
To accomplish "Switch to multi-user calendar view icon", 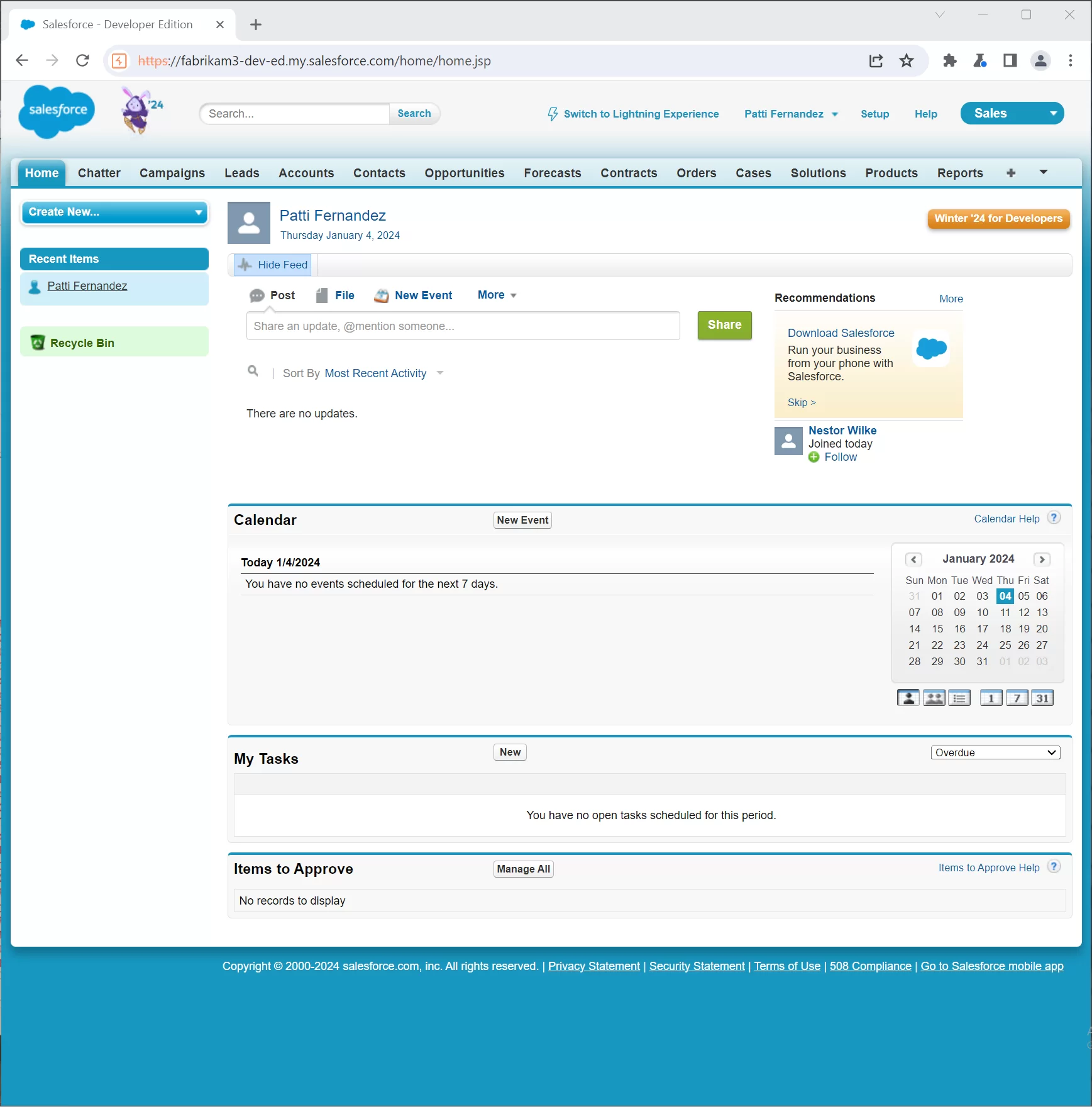I will point(934,697).
